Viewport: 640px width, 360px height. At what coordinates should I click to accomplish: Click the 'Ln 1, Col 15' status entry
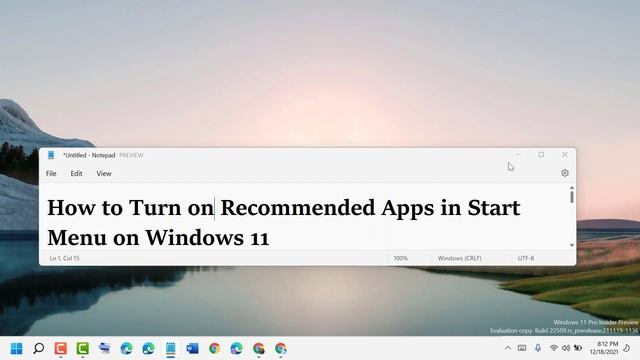coord(64,258)
